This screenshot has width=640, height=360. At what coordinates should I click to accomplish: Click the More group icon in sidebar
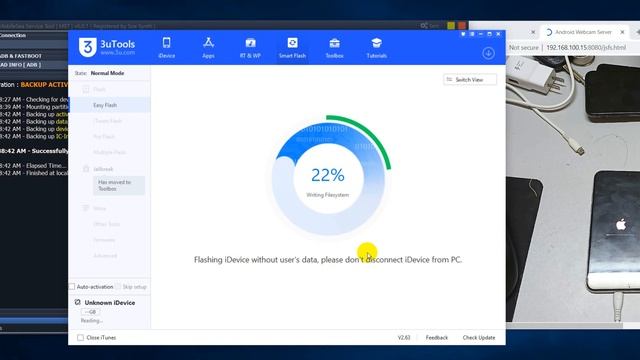86,208
